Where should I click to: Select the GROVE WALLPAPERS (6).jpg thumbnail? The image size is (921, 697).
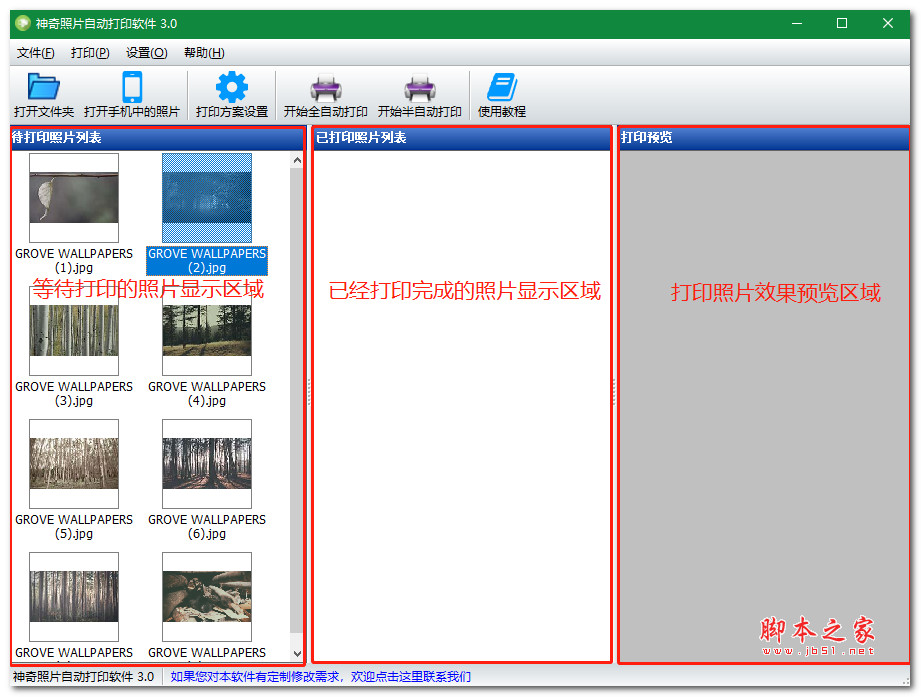(x=206, y=463)
